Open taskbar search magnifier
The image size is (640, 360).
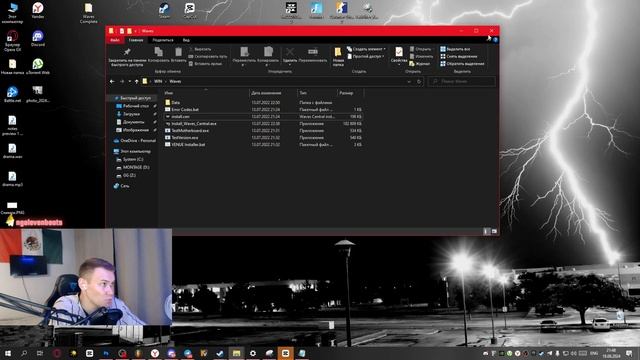click(x=24, y=353)
